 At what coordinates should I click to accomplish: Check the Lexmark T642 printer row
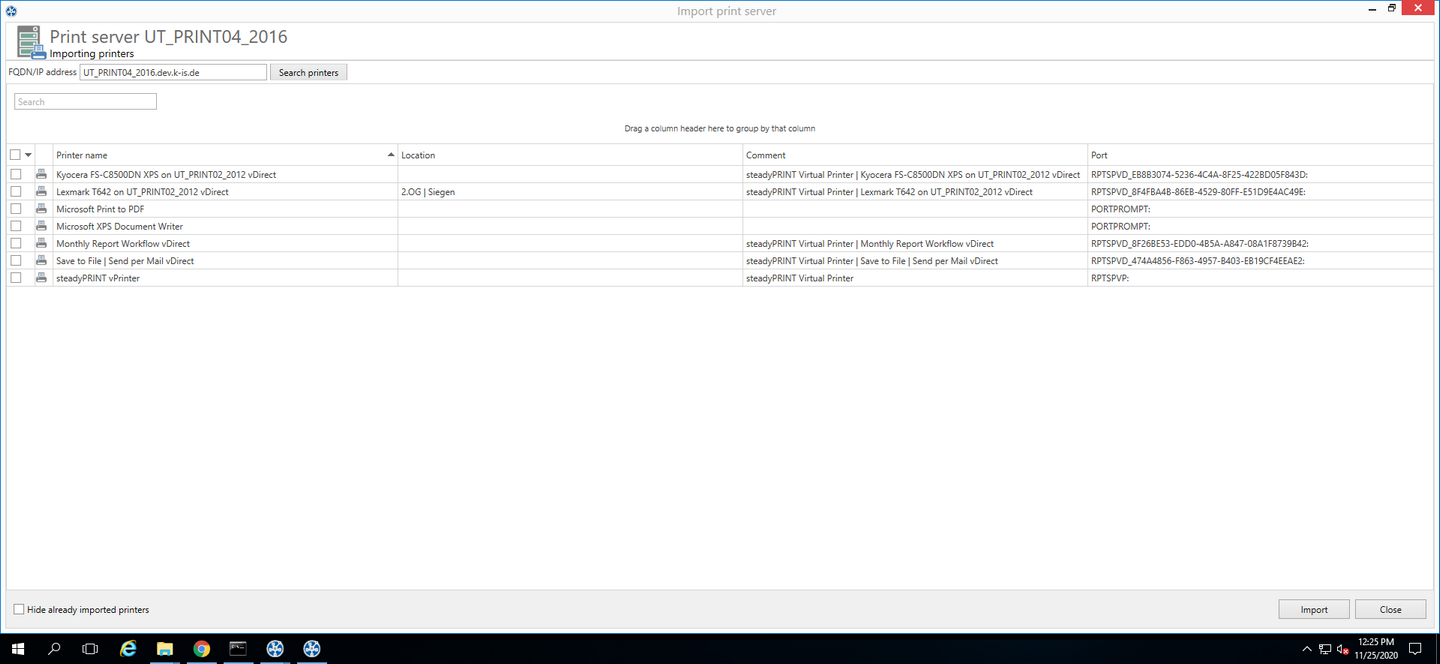[x=16, y=191]
